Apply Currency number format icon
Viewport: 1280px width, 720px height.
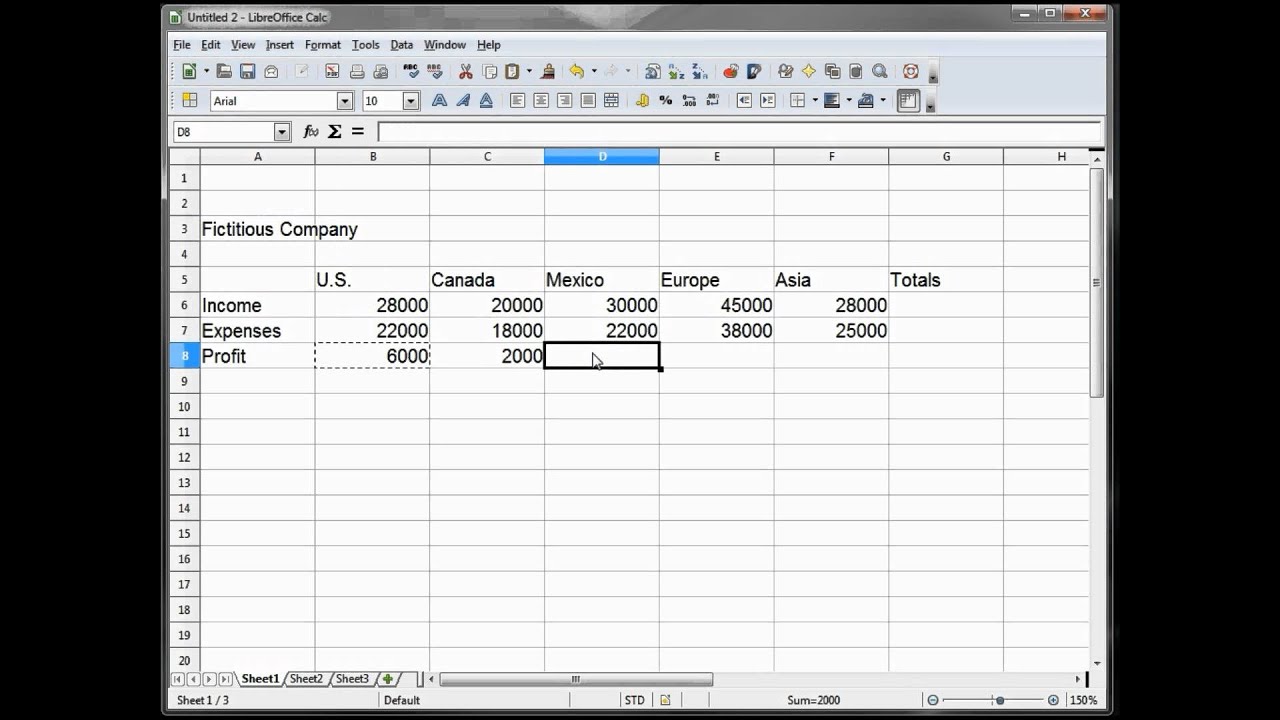coord(642,101)
